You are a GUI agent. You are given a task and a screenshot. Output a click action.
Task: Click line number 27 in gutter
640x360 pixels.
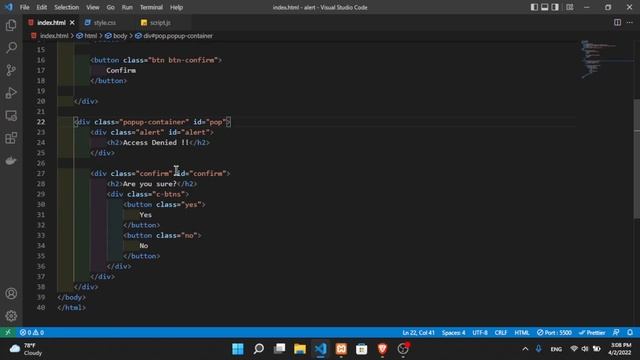point(41,173)
